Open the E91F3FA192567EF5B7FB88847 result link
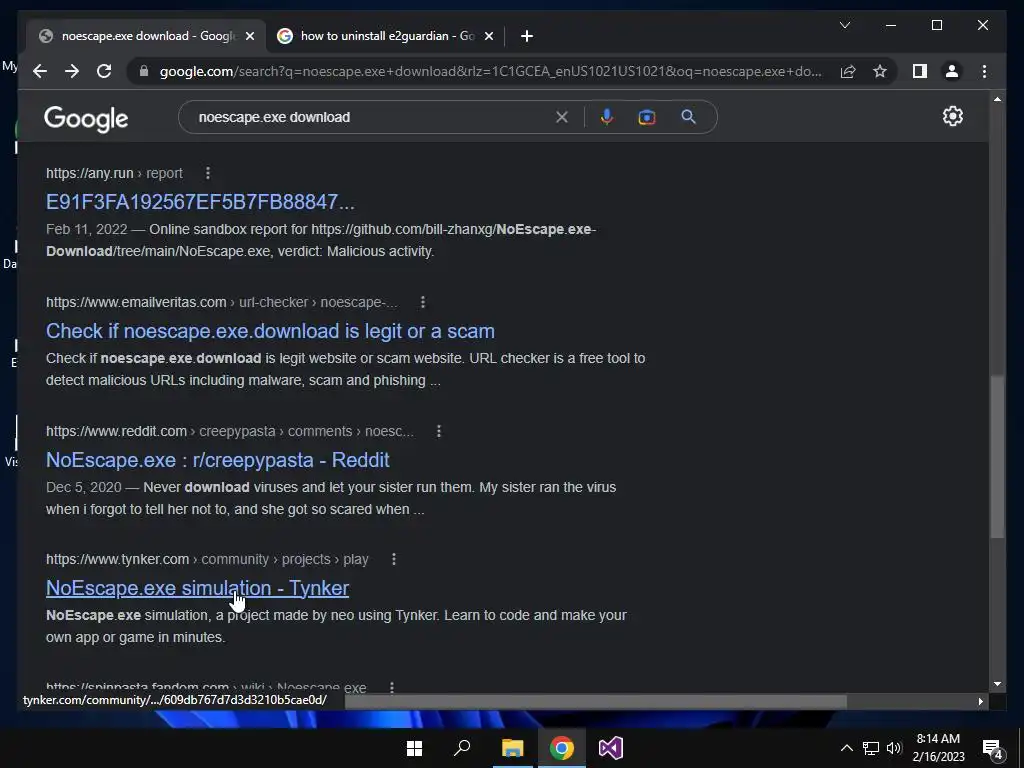Image resolution: width=1024 pixels, height=768 pixels. click(200, 202)
